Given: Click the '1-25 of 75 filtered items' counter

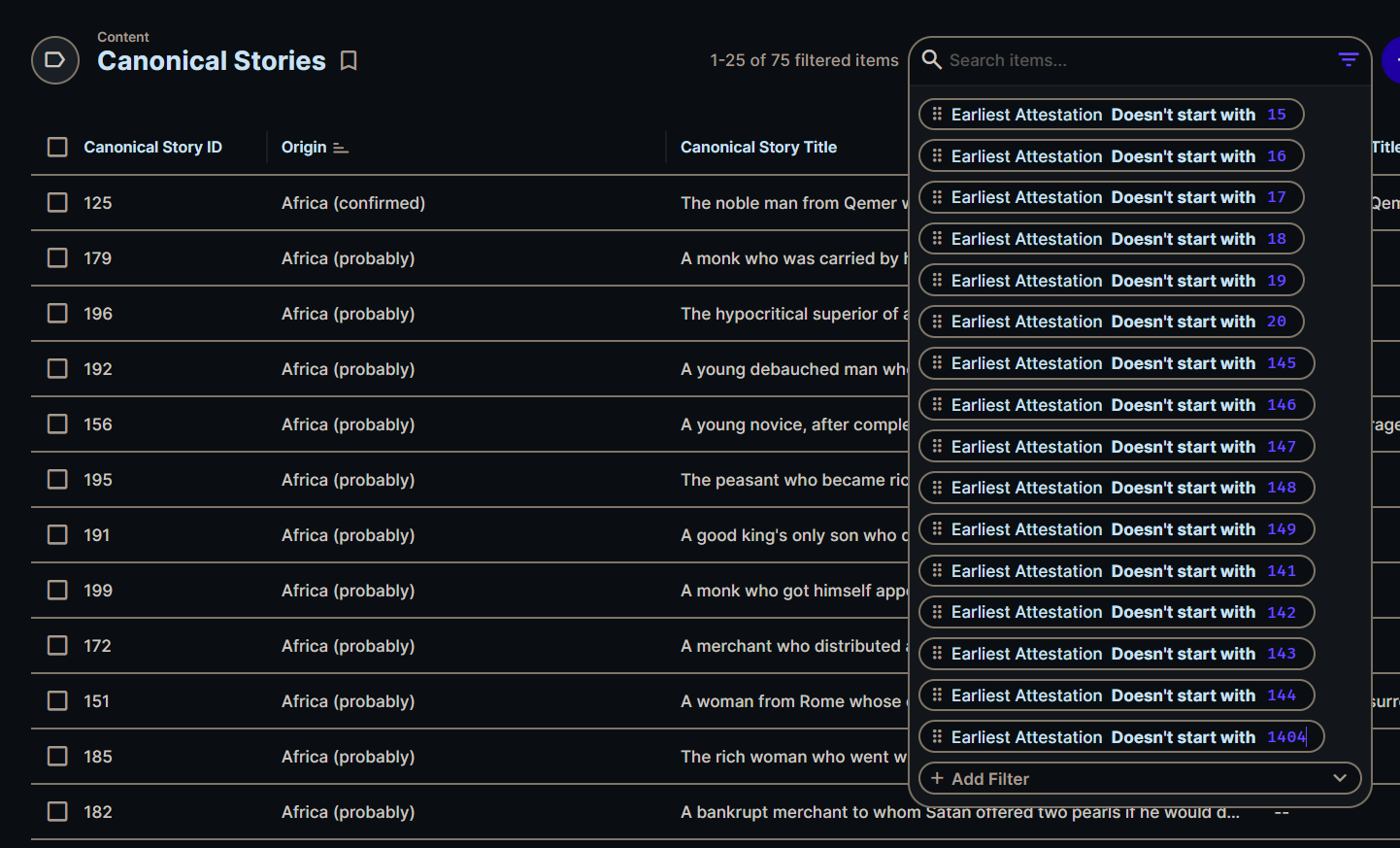Looking at the screenshot, I should point(804,59).
